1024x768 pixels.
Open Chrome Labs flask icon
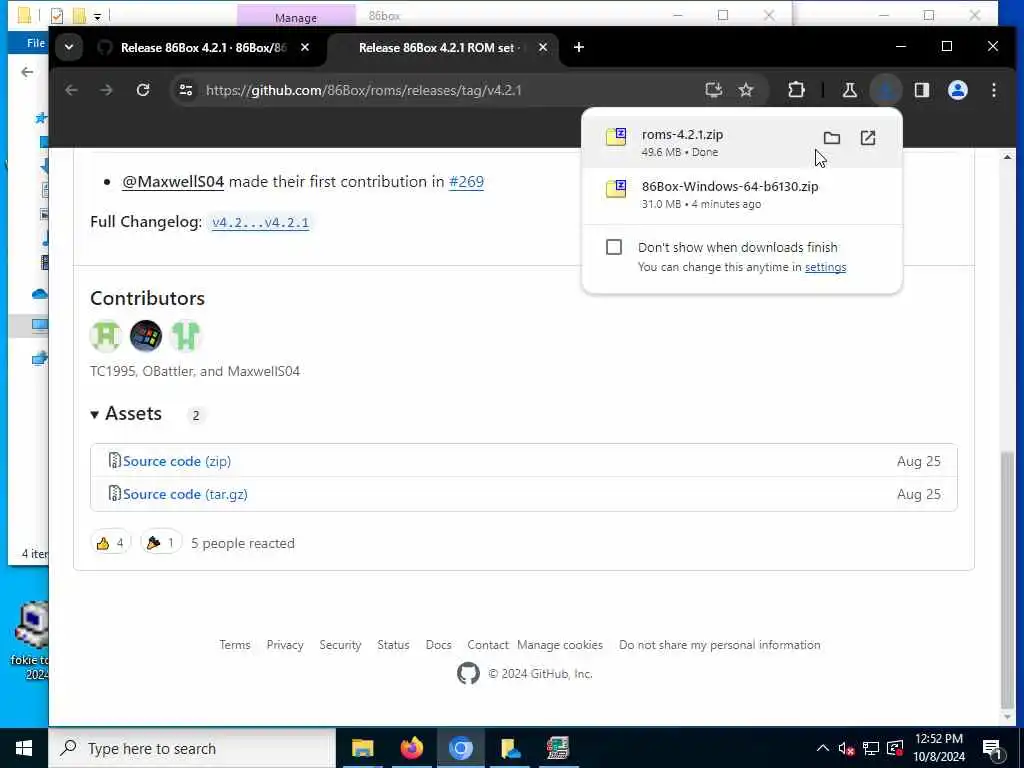point(850,90)
